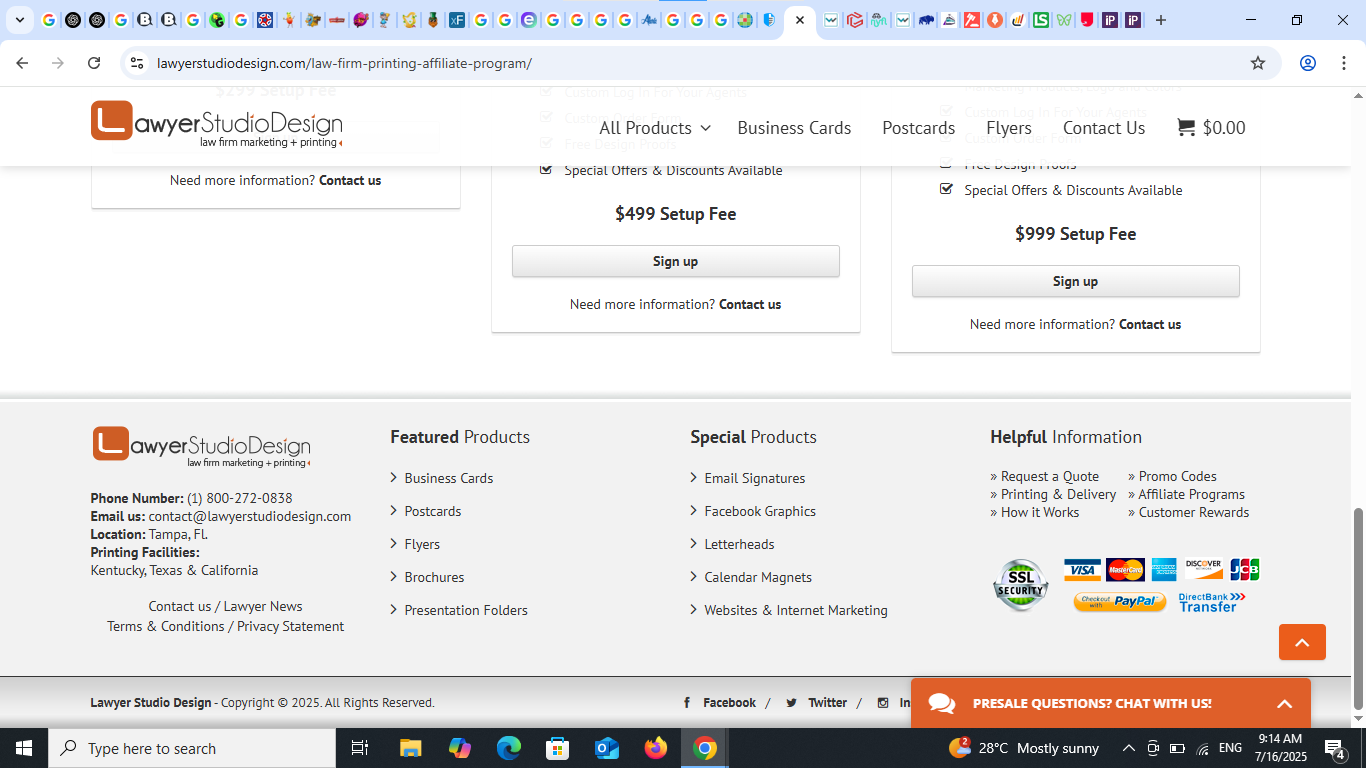Click Sign up under $999 Setup Fee
The width and height of the screenshot is (1366, 768).
1075,281
